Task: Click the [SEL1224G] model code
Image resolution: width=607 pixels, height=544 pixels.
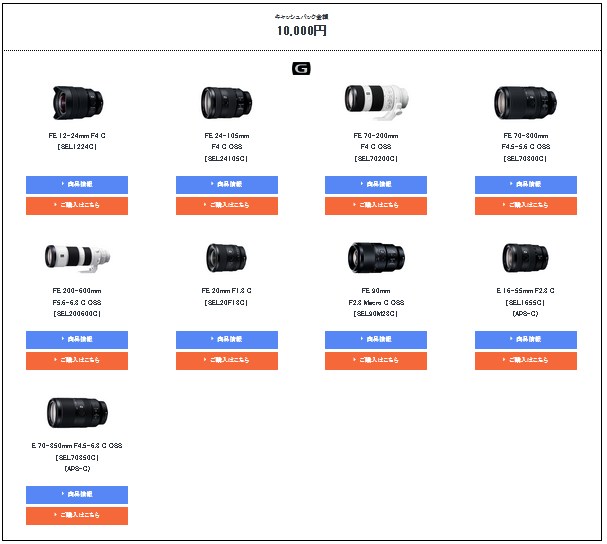Action: click(x=77, y=147)
